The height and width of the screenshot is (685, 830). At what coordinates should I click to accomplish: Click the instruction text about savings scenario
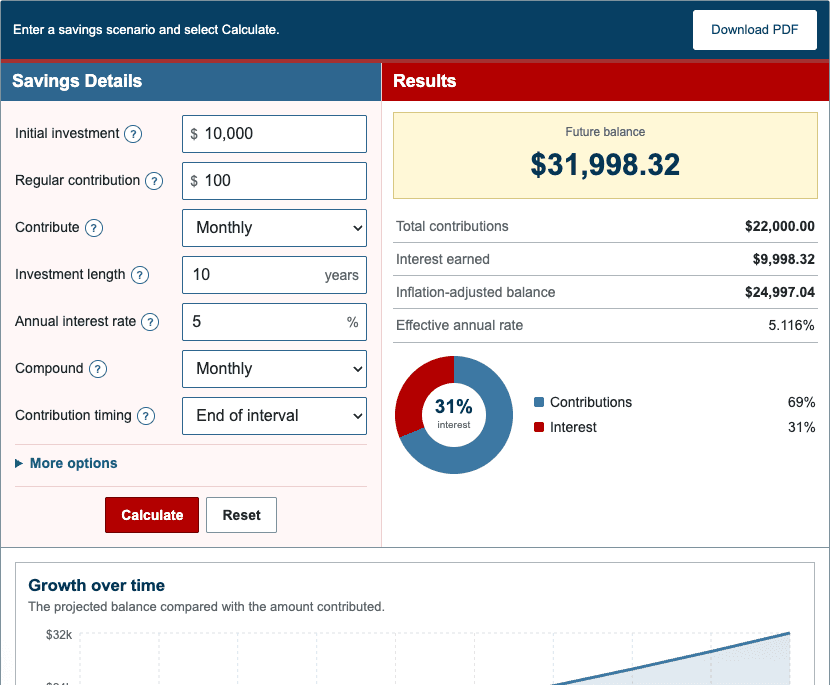pos(146,30)
